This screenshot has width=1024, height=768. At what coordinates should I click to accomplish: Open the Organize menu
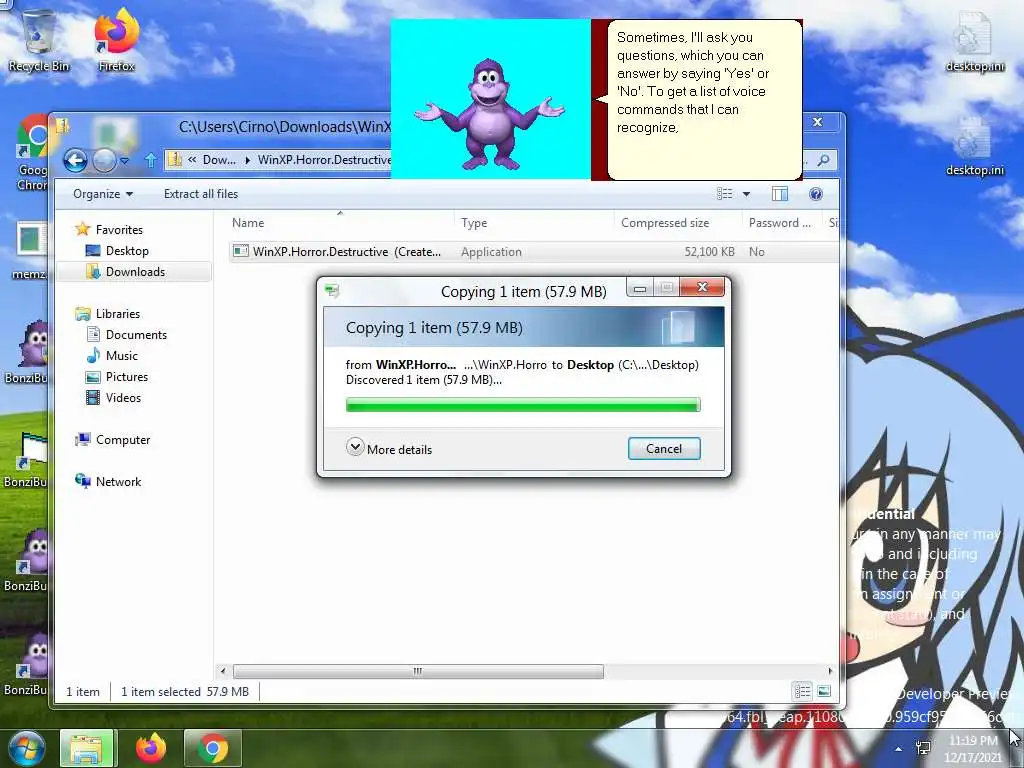coord(103,194)
